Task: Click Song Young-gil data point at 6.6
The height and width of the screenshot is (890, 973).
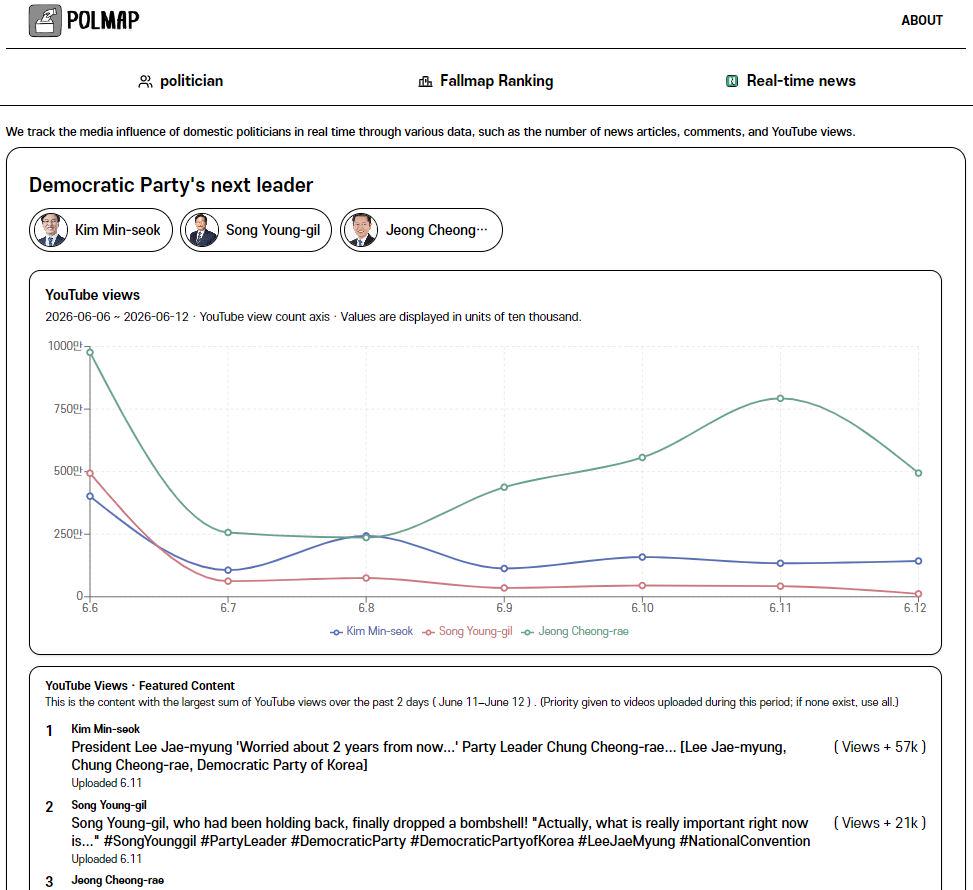Action: click(x=90, y=473)
